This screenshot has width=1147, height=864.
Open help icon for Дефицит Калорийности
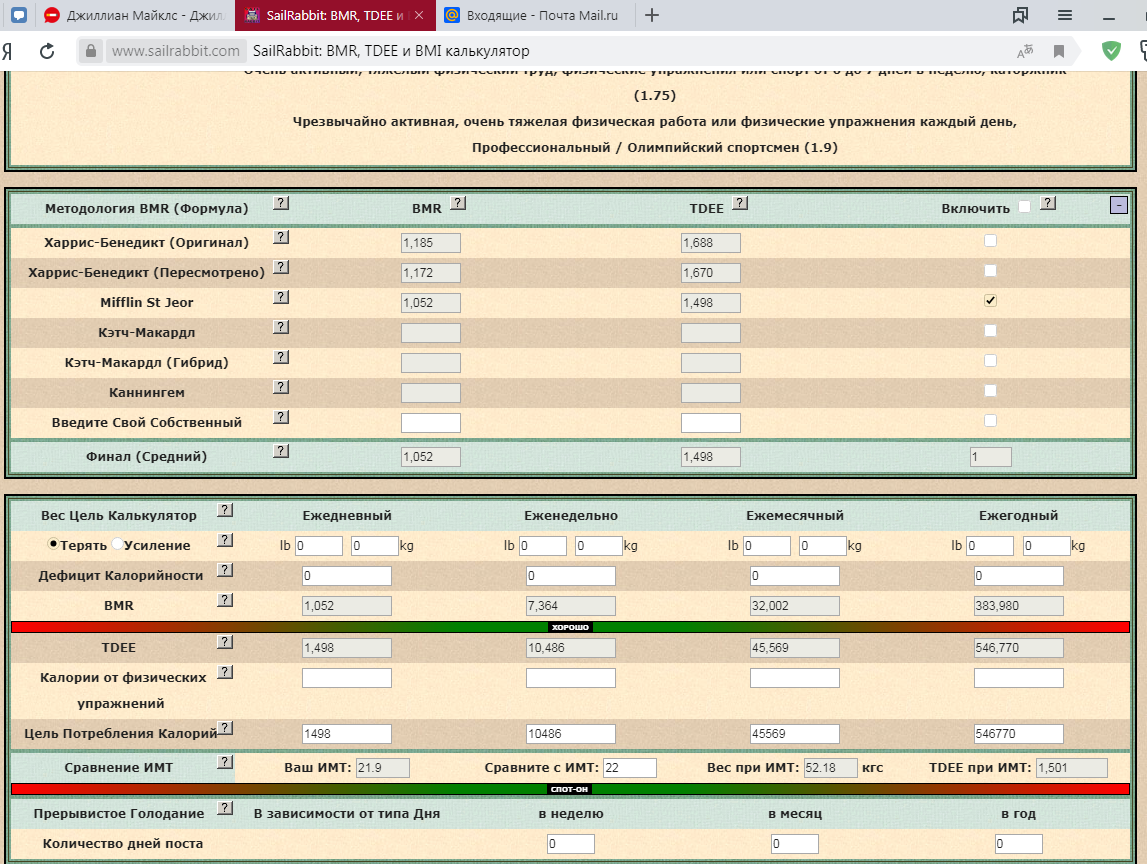[225, 570]
